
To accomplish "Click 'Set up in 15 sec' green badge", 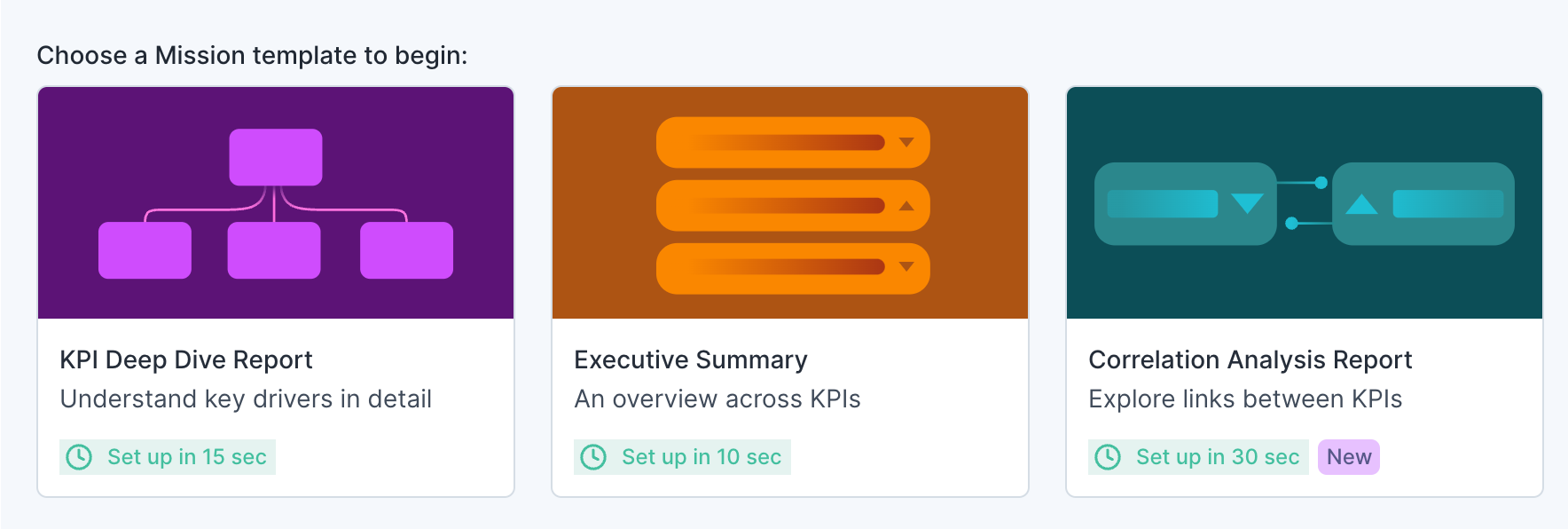I will [x=166, y=457].
